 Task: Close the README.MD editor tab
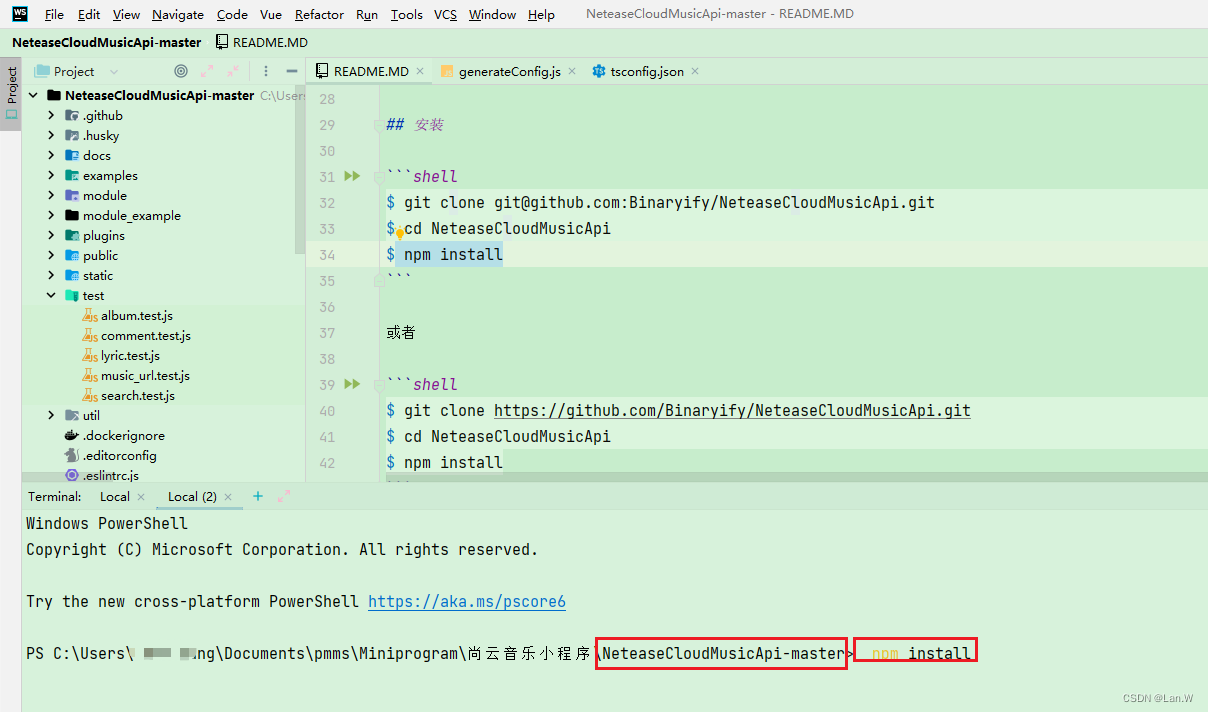point(420,72)
